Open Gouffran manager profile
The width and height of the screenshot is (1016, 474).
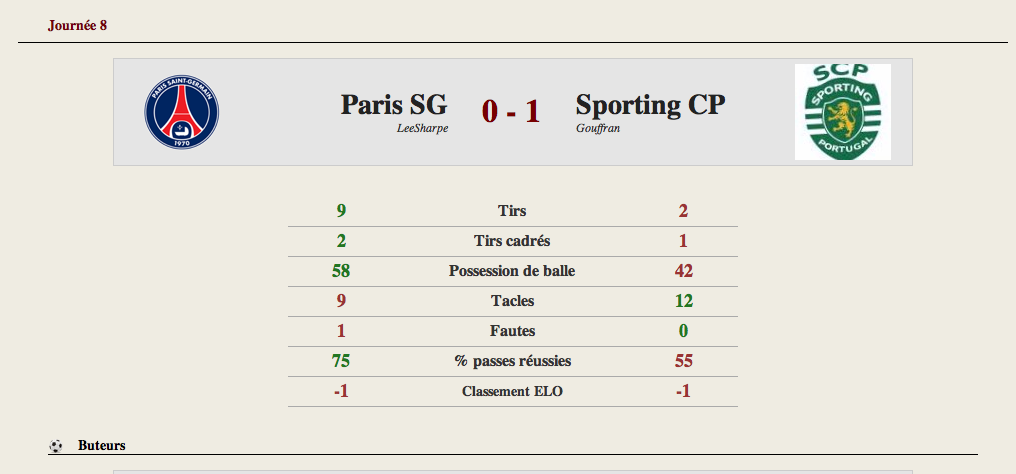[598, 128]
